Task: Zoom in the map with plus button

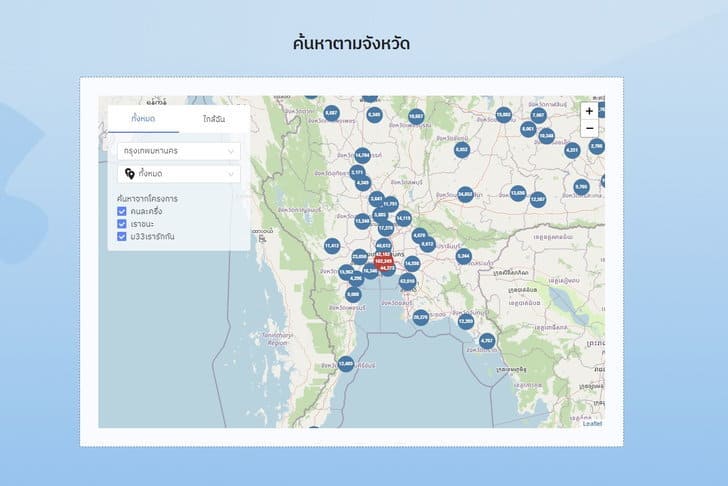Action: pos(590,111)
